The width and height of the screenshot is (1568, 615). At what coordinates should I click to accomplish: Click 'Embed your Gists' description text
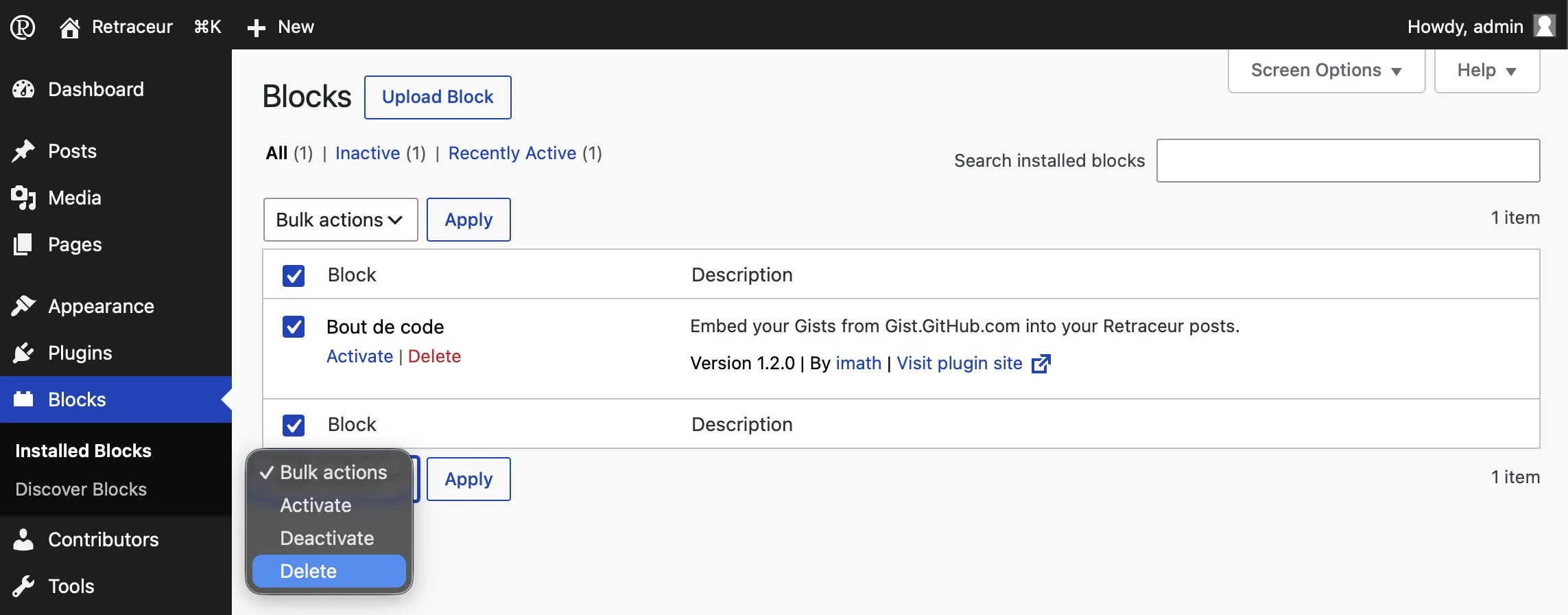[964, 326]
